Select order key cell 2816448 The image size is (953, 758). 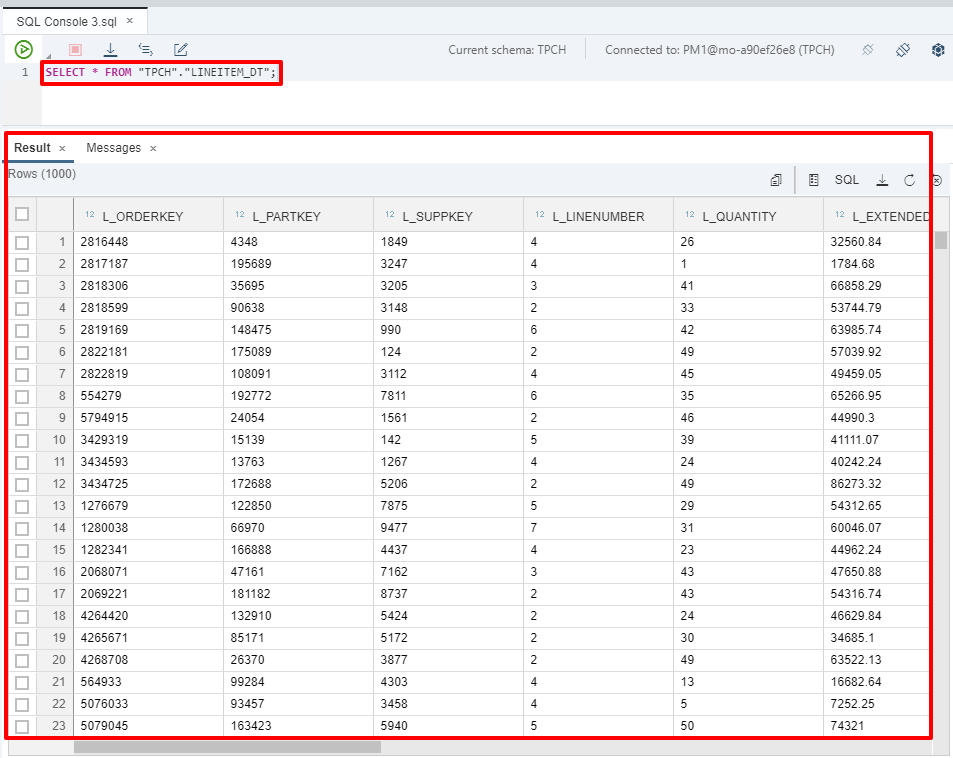tap(148, 242)
